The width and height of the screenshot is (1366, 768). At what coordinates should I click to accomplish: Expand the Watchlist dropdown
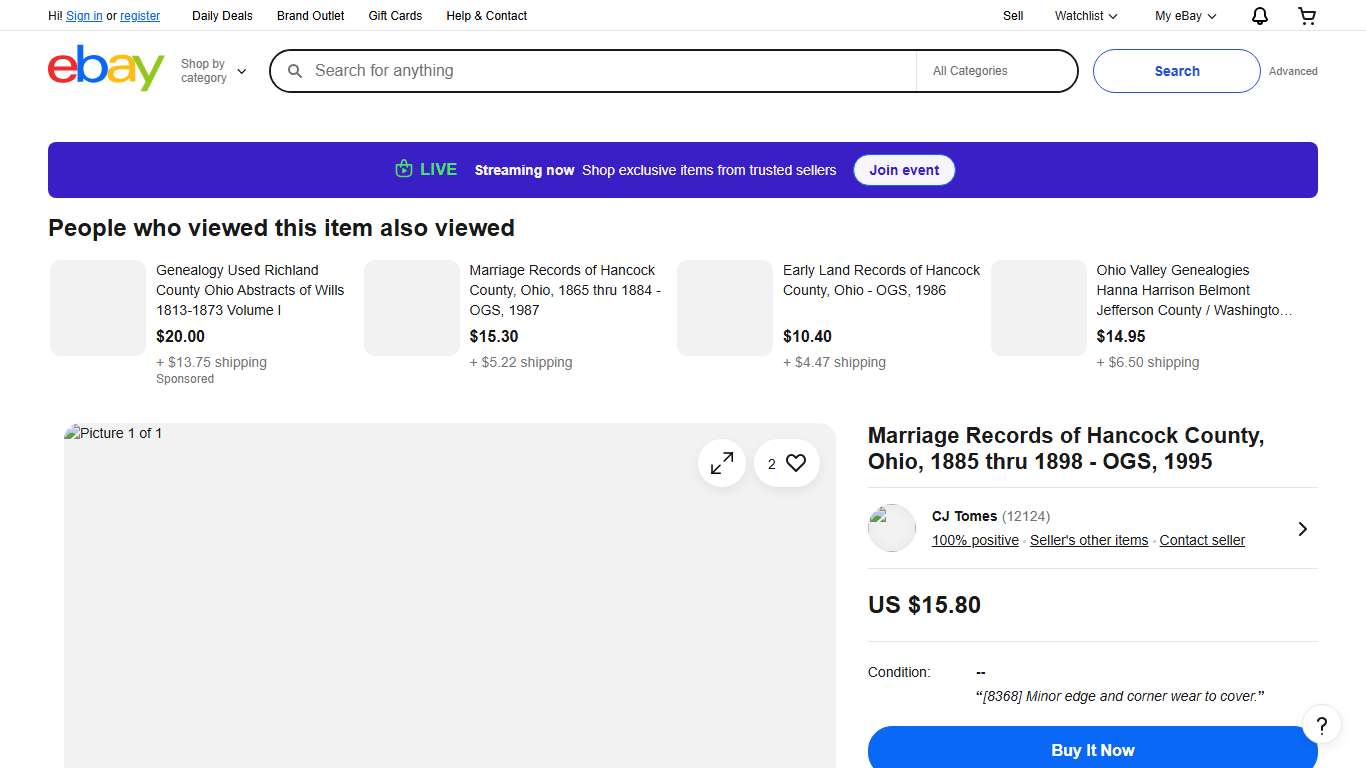(1086, 16)
